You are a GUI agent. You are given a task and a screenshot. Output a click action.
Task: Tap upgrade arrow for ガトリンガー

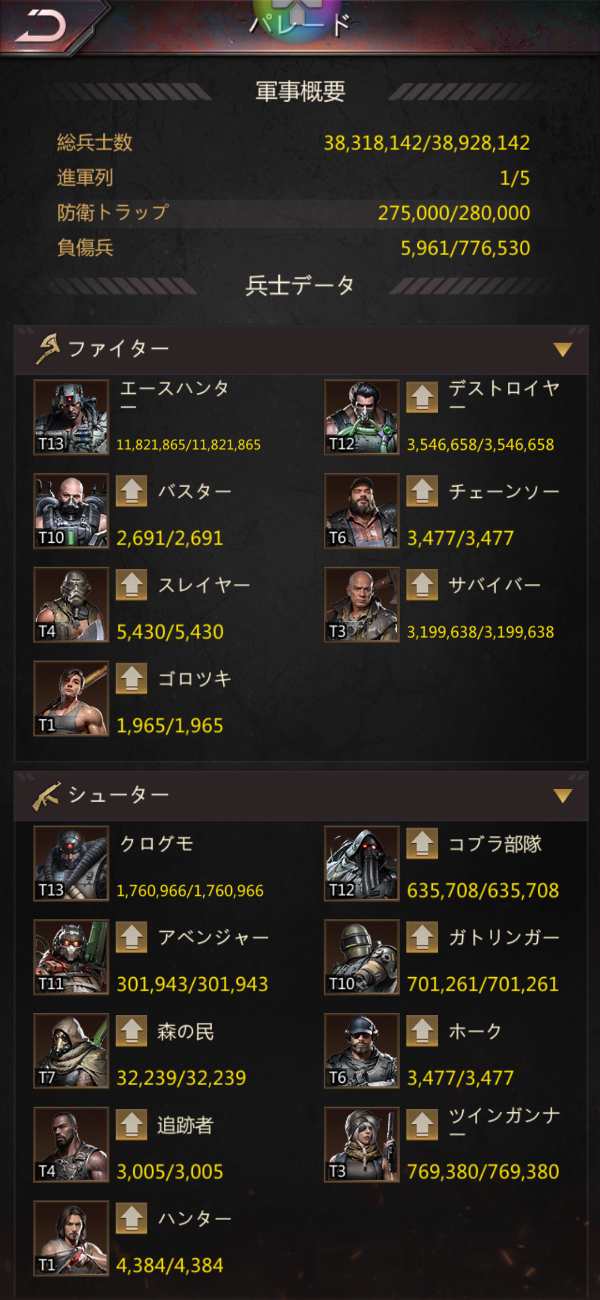(x=422, y=938)
